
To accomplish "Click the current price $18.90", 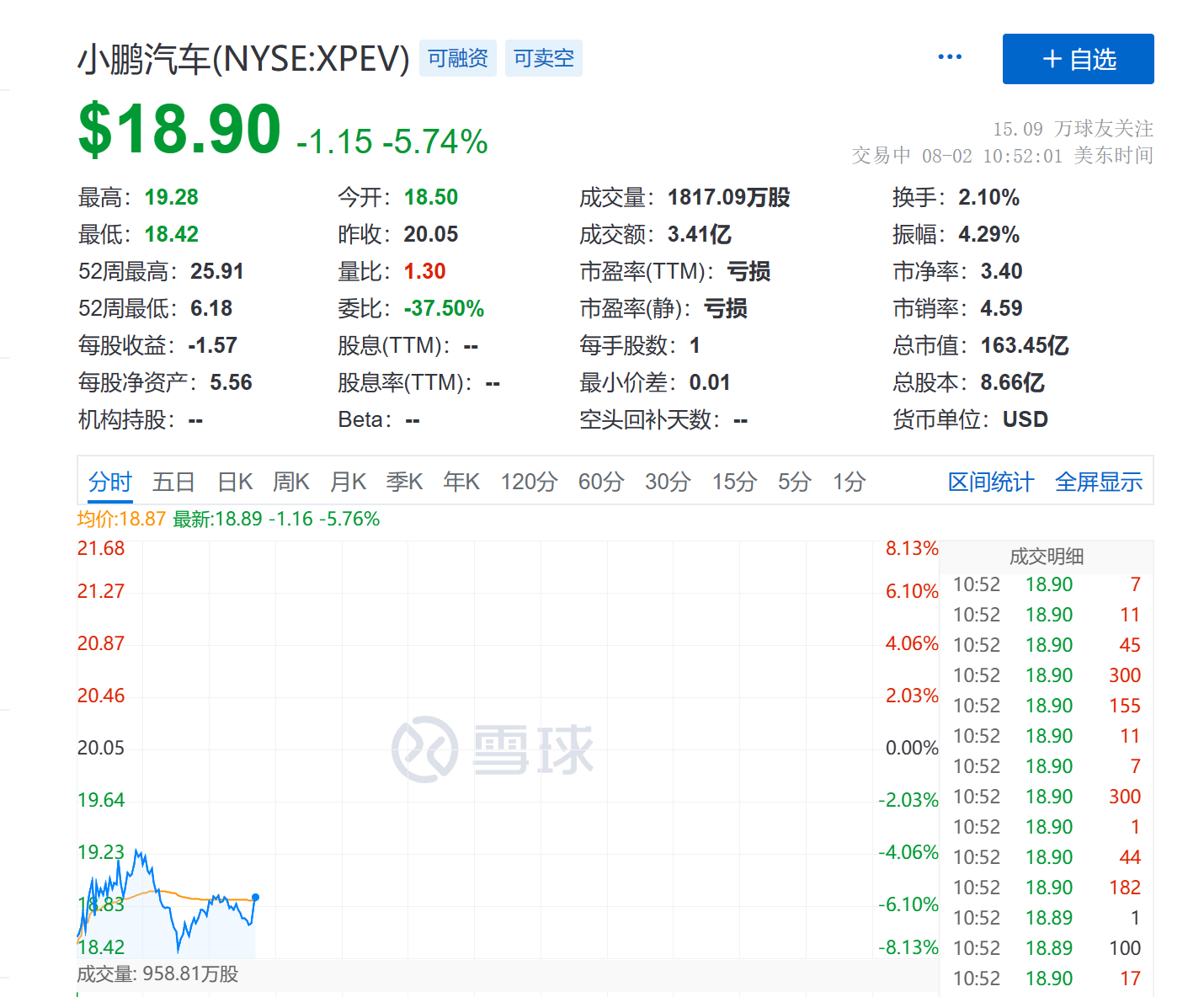I will (179, 129).
